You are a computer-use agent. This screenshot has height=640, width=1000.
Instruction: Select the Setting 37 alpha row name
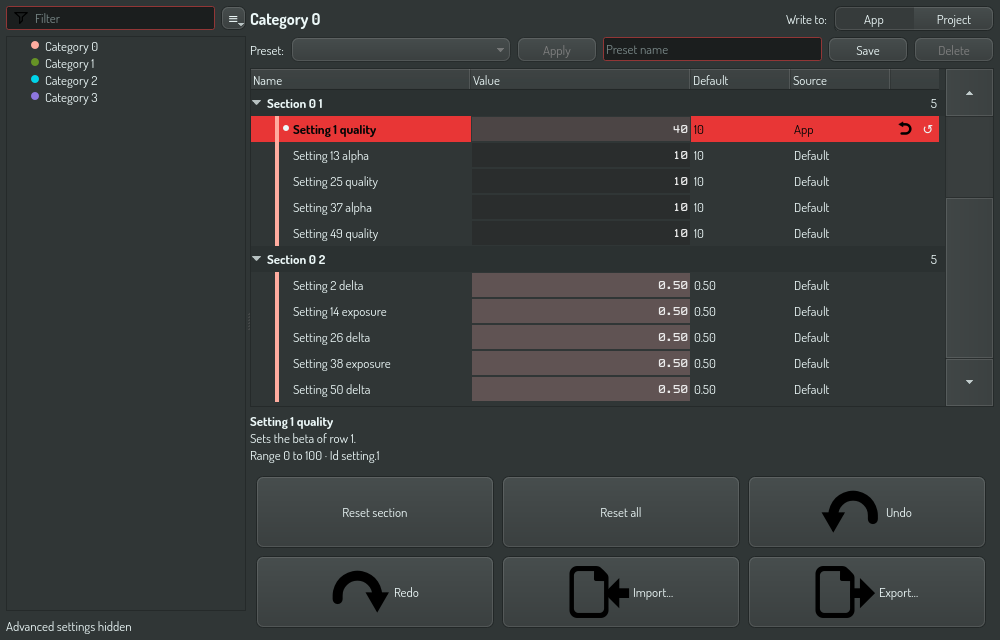point(332,208)
